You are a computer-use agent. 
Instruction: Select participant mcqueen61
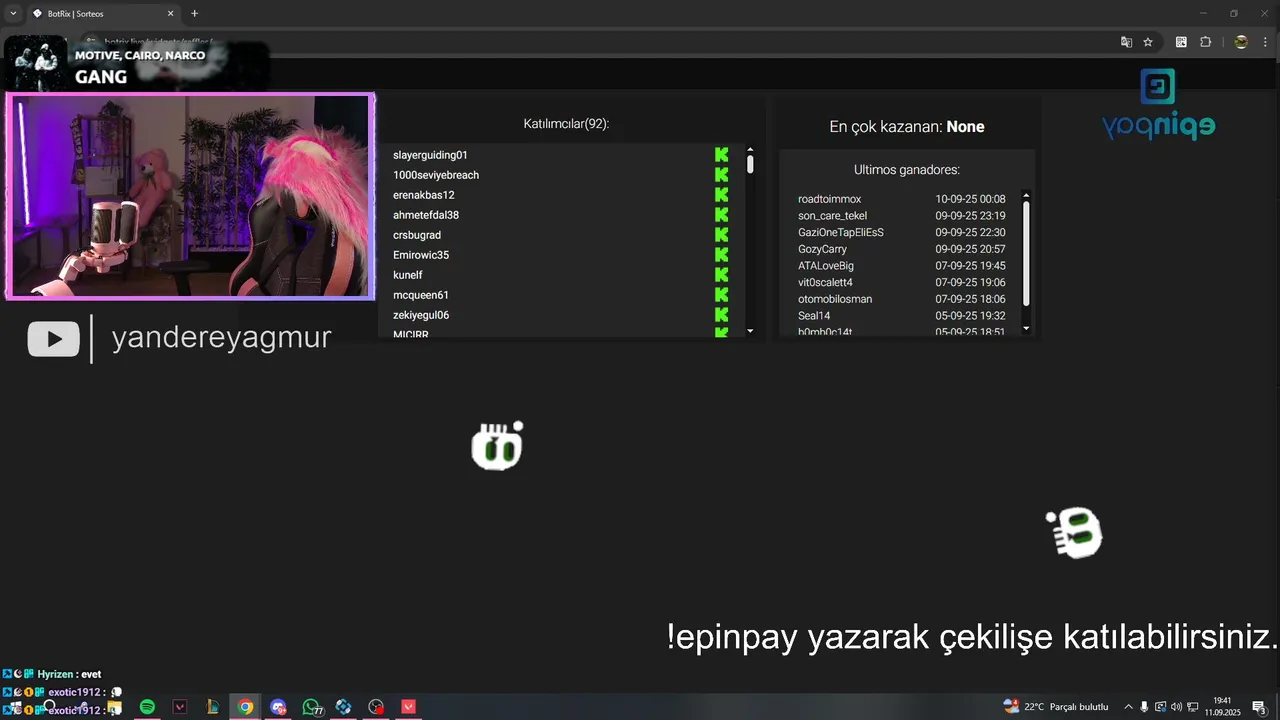tap(421, 295)
